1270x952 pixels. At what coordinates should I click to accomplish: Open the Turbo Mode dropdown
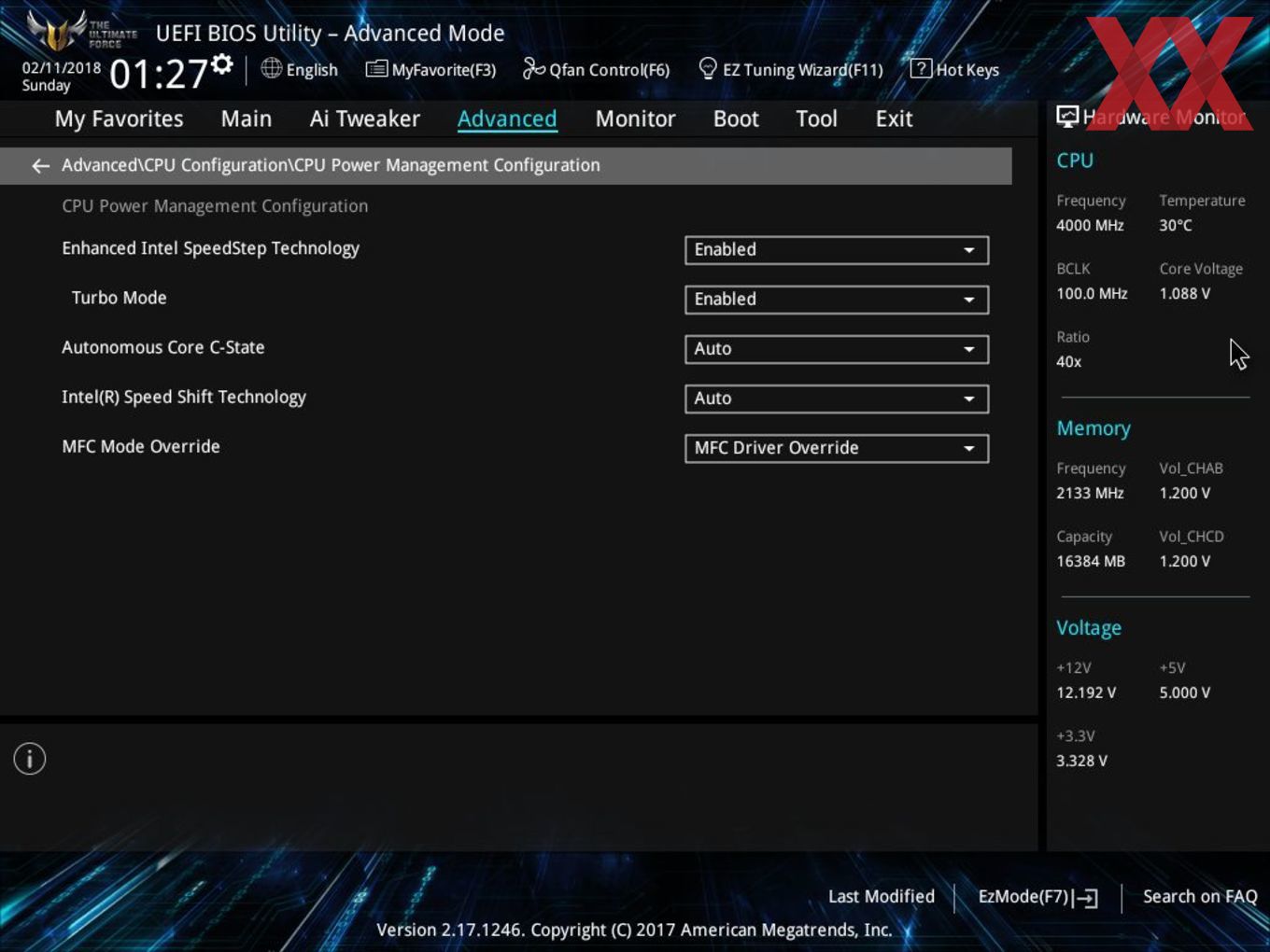pos(837,300)
